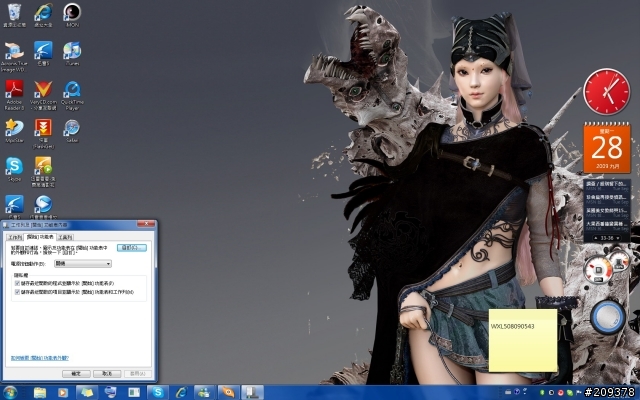
Task: Open the fourth headline in feed gadget
Action: point(607,227)
